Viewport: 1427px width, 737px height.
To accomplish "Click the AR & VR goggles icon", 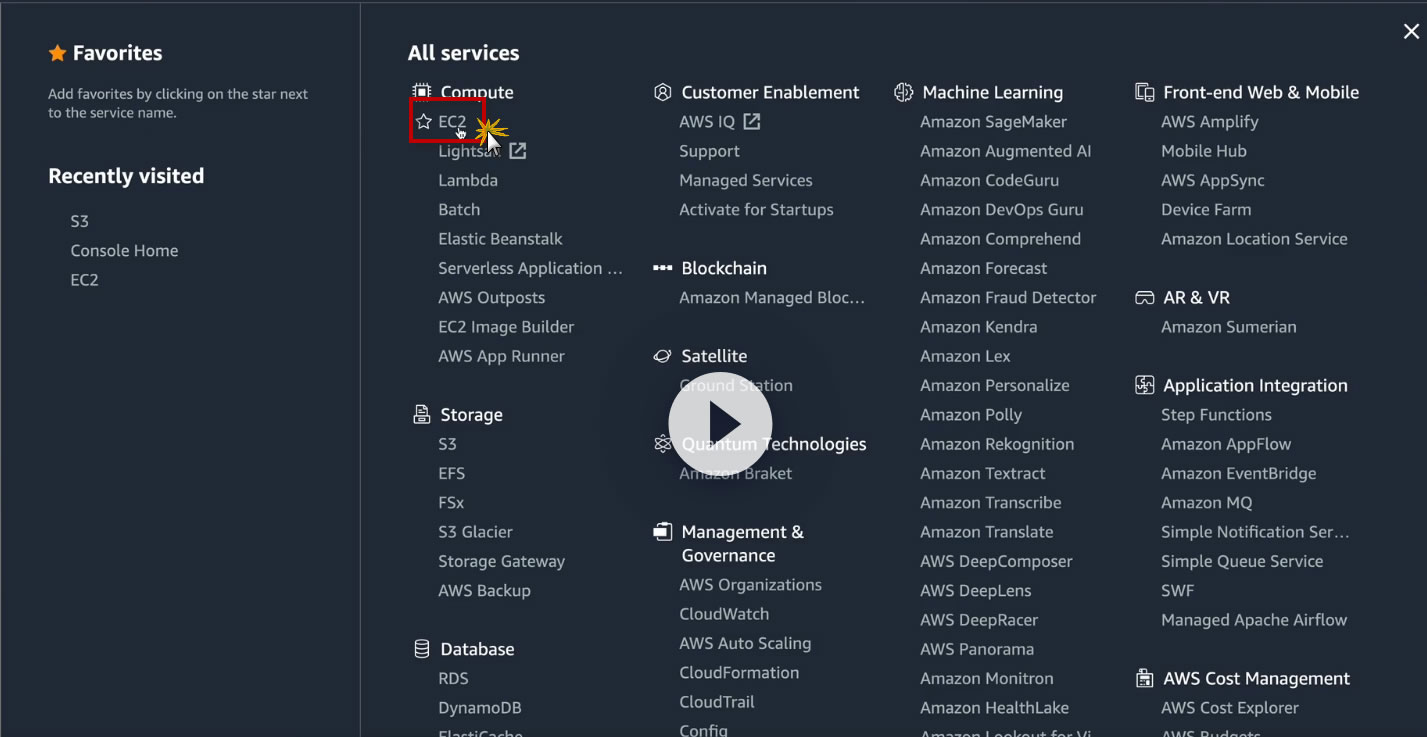I will [x=1145, y=298].
